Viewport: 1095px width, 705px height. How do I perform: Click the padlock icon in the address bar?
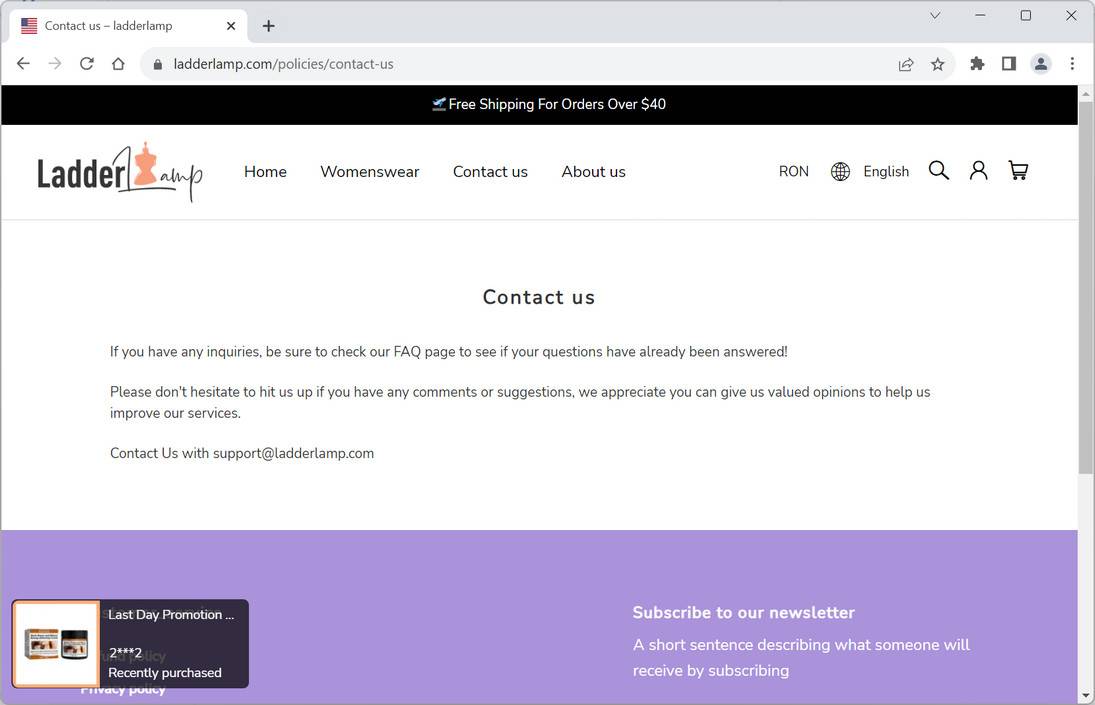point(157,63)
